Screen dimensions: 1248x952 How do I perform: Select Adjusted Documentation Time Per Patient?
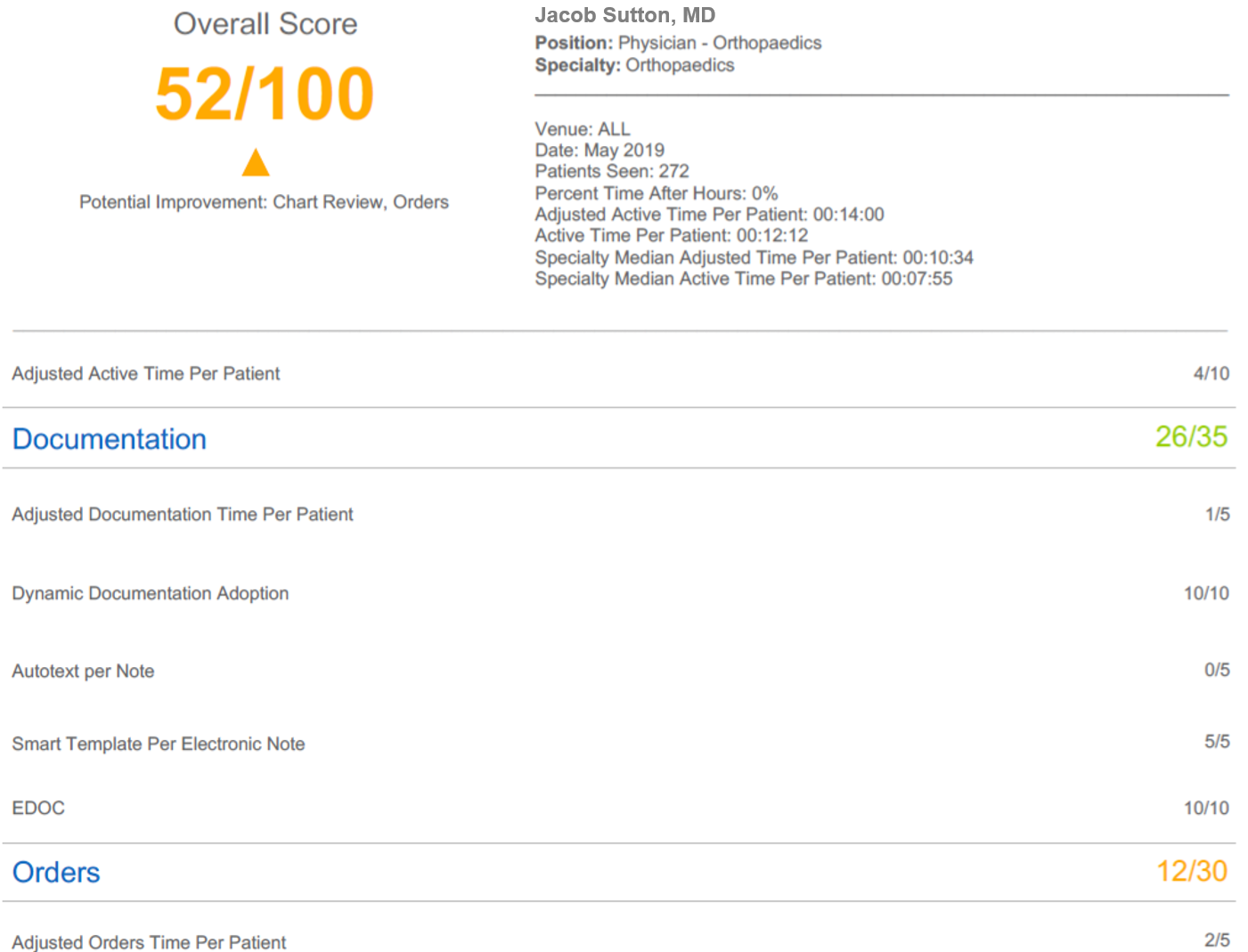coord(183,515)
